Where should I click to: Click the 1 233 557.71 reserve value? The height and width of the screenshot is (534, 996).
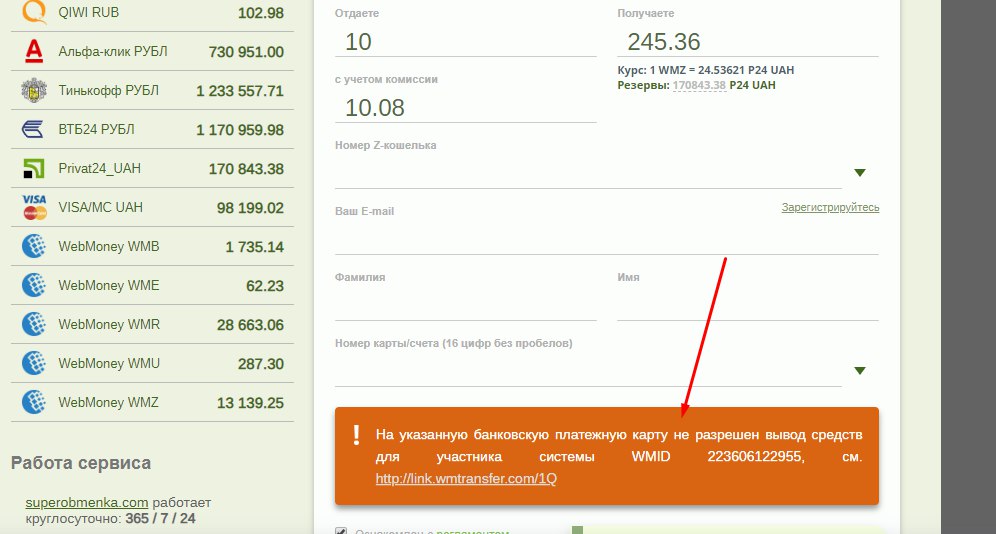coord(240,91)
